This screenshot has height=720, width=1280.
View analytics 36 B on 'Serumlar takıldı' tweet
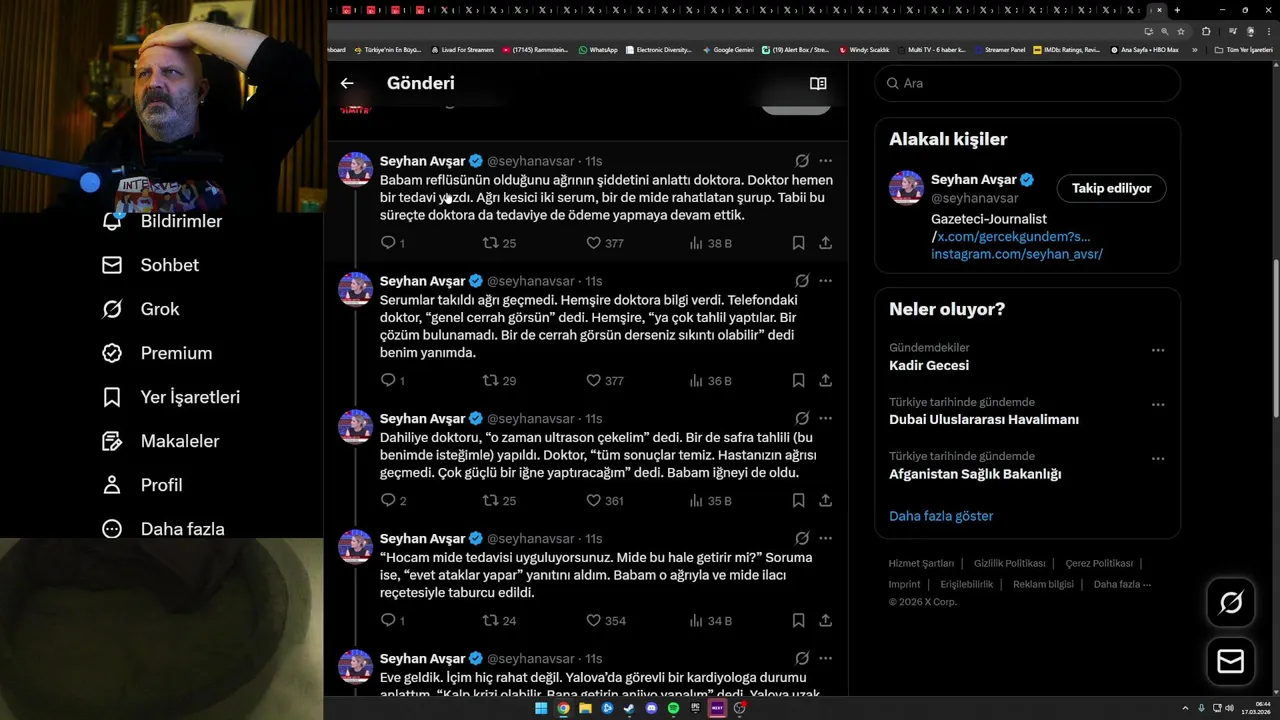pos(710,381)
